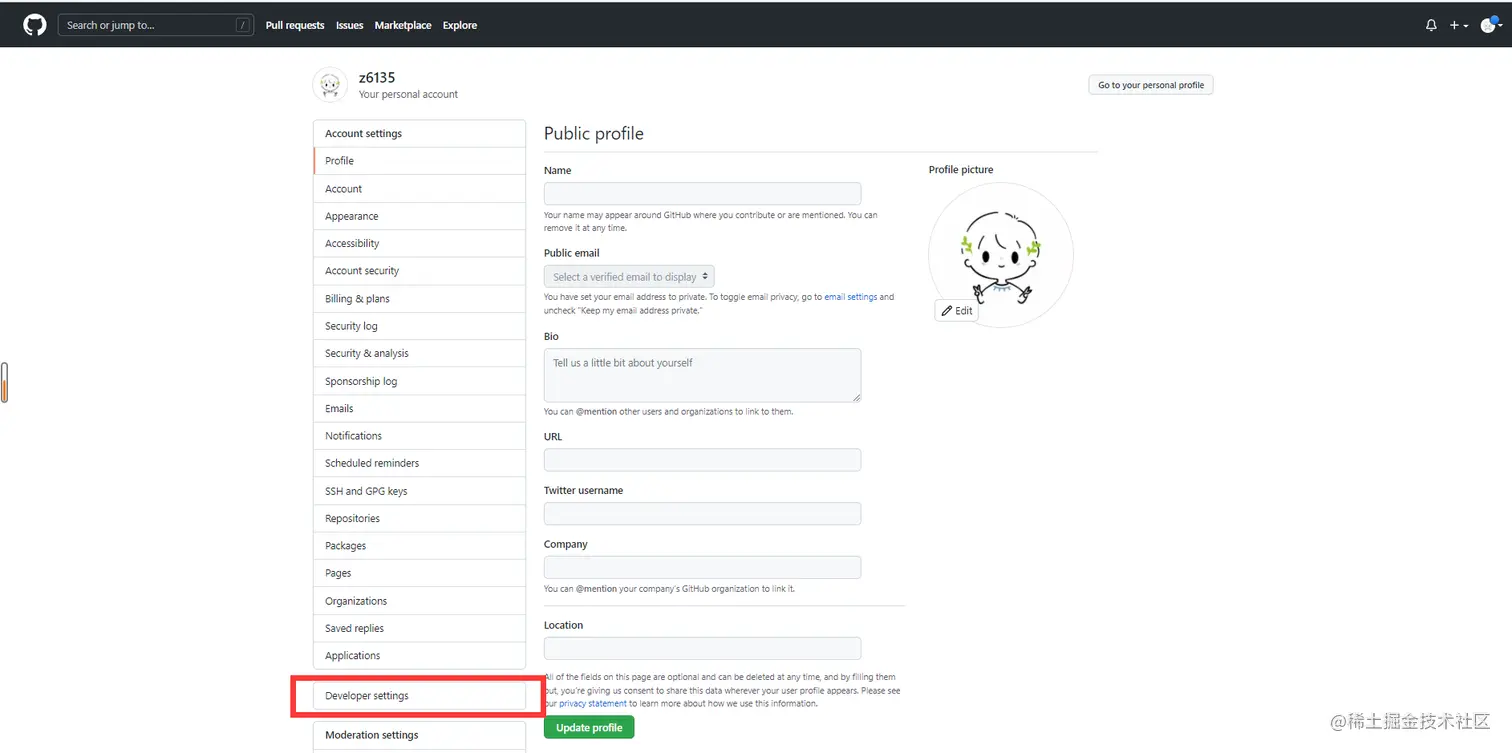Open Appearance settings
The image size is (1512, 753).
click(x=419, y=216)
